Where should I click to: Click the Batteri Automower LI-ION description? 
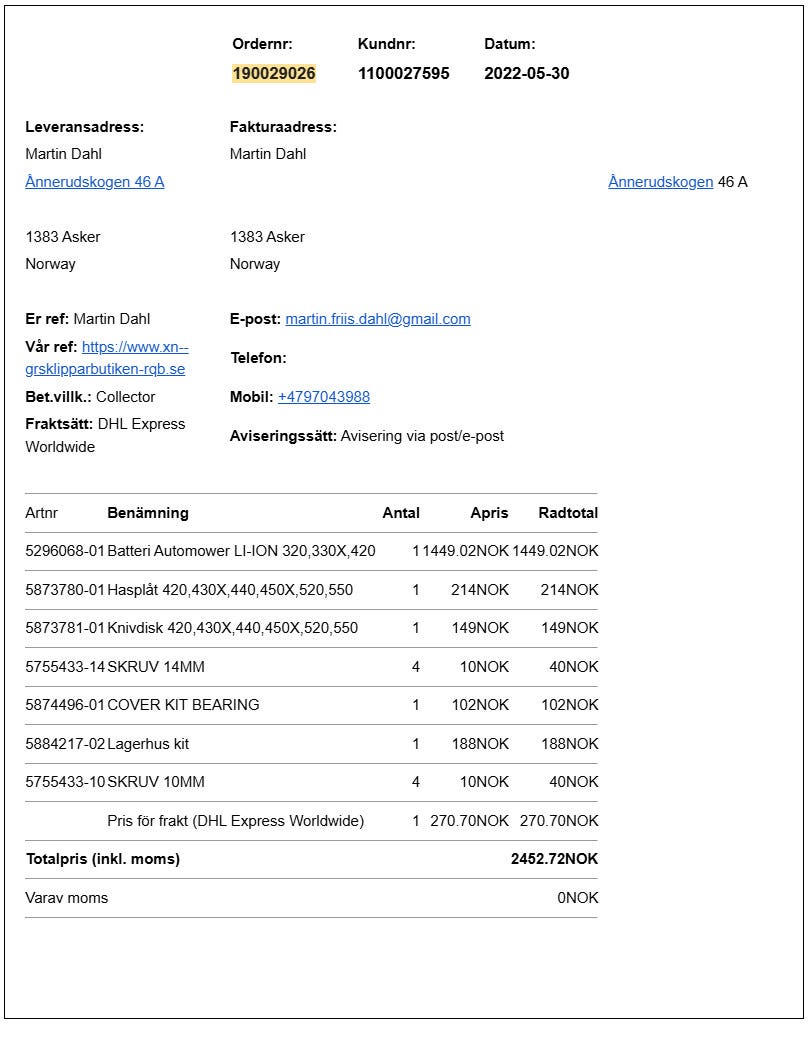tap(241, 551)
